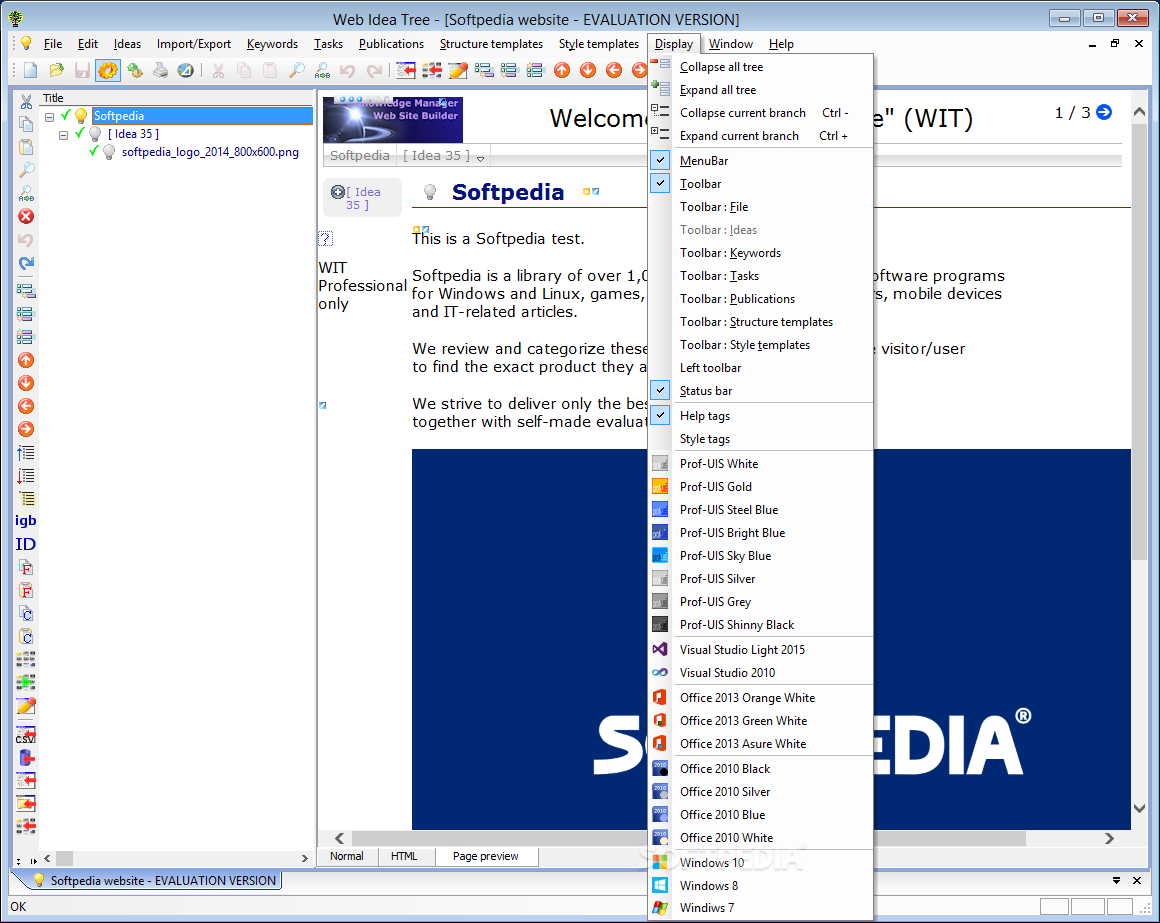Select Collapse all tree
The height and width of the screenshot is (923, 1160).
coord(761,67)
